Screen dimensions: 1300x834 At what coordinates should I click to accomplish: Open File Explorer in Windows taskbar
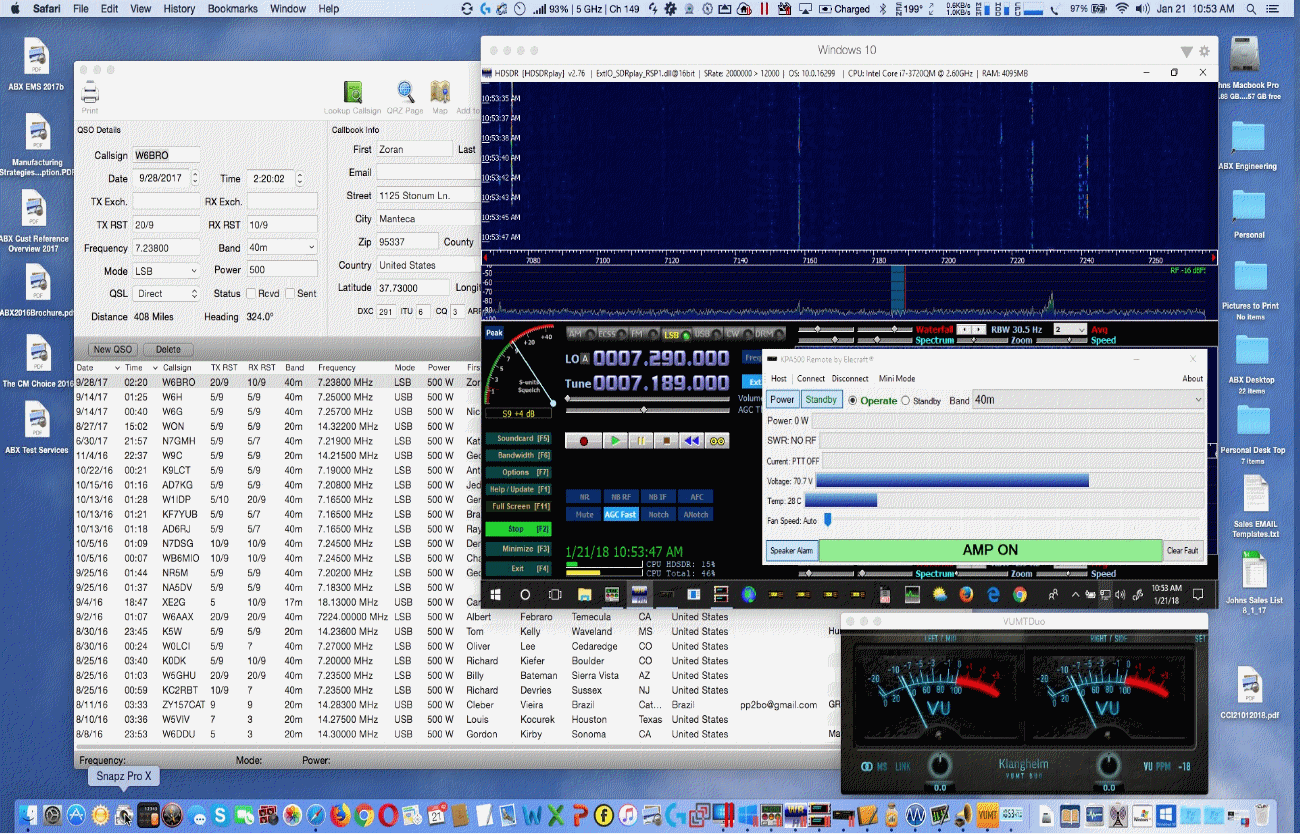click(x=584, y=594)
